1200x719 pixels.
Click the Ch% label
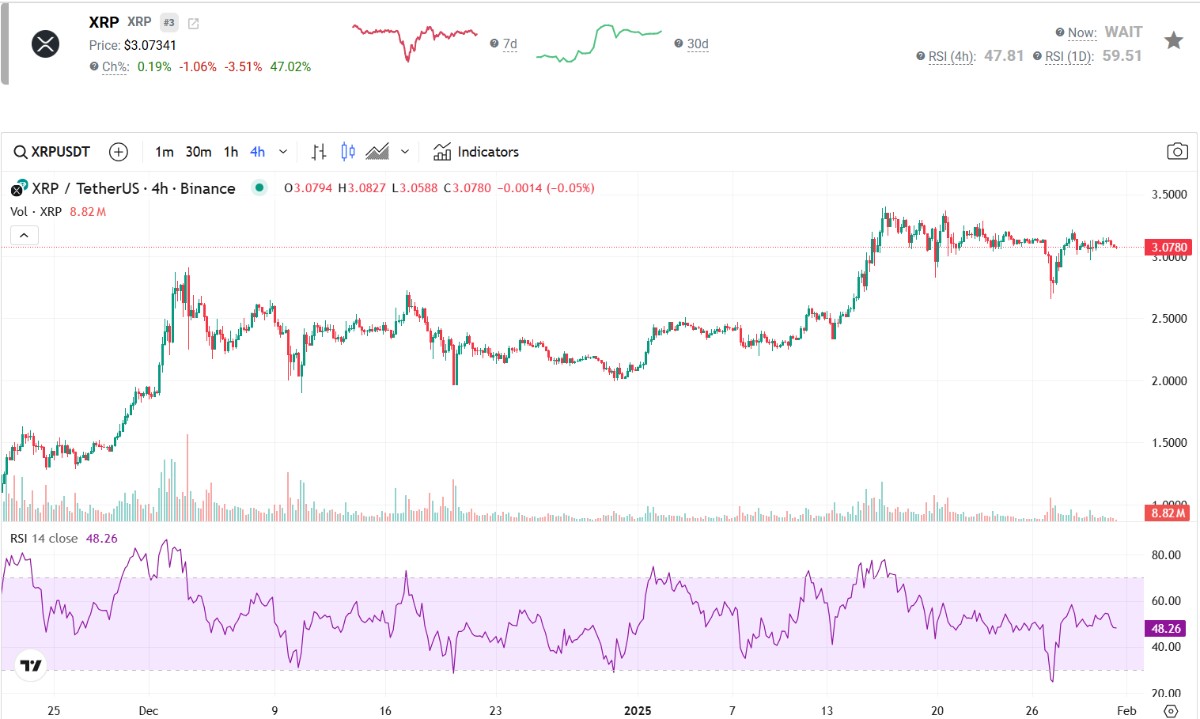pyautogui.click(x=116, y=67)
